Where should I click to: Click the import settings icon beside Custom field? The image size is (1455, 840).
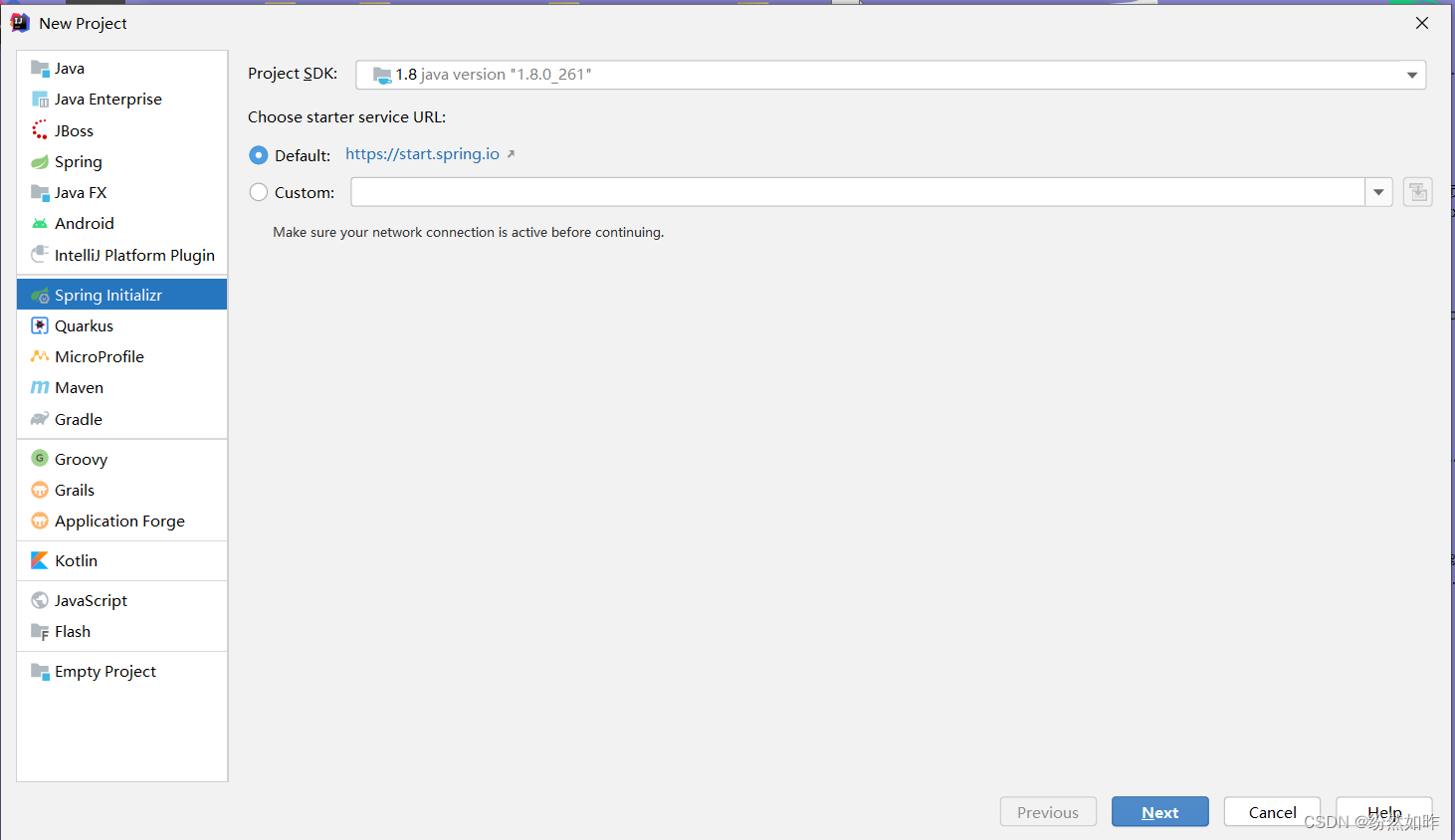tap(1417, 191)
